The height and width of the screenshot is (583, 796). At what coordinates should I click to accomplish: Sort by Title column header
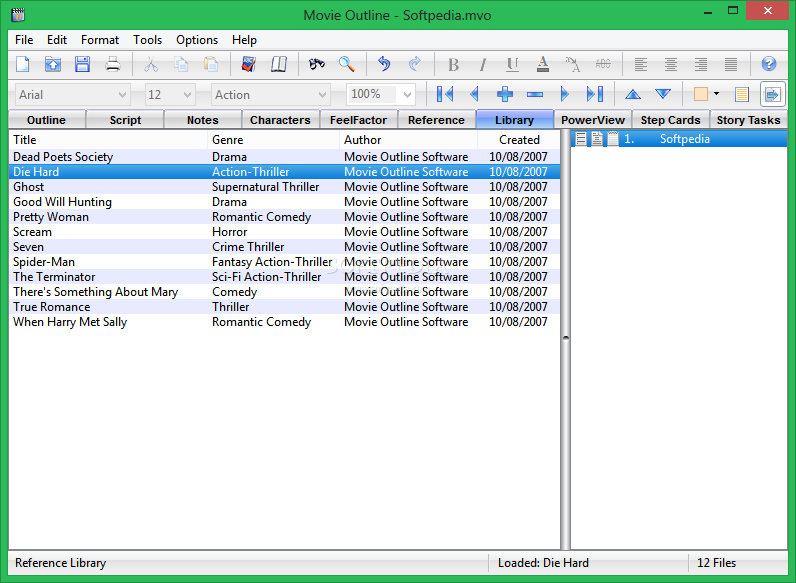point(108,140)
